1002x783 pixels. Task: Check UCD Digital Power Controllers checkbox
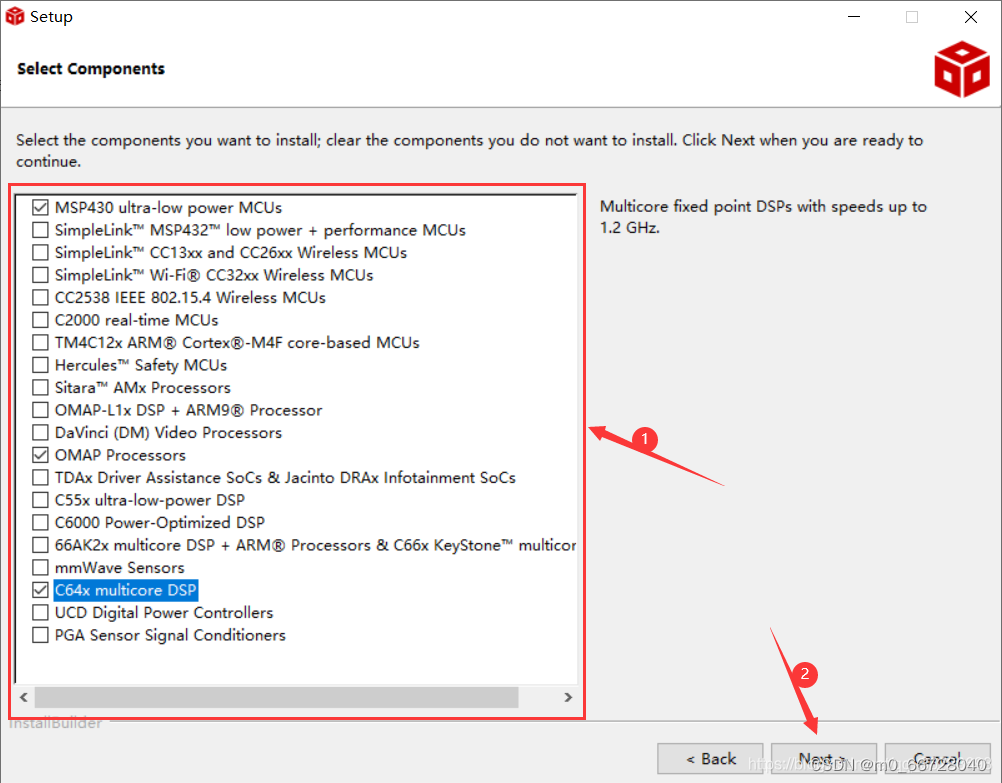pos(40,612)
